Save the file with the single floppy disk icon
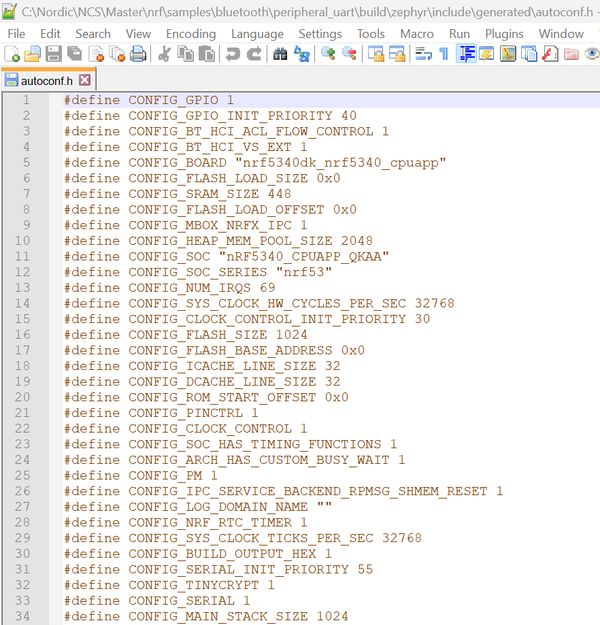Image resolution: width=600 pixels, height=625 pixels. 54,54
